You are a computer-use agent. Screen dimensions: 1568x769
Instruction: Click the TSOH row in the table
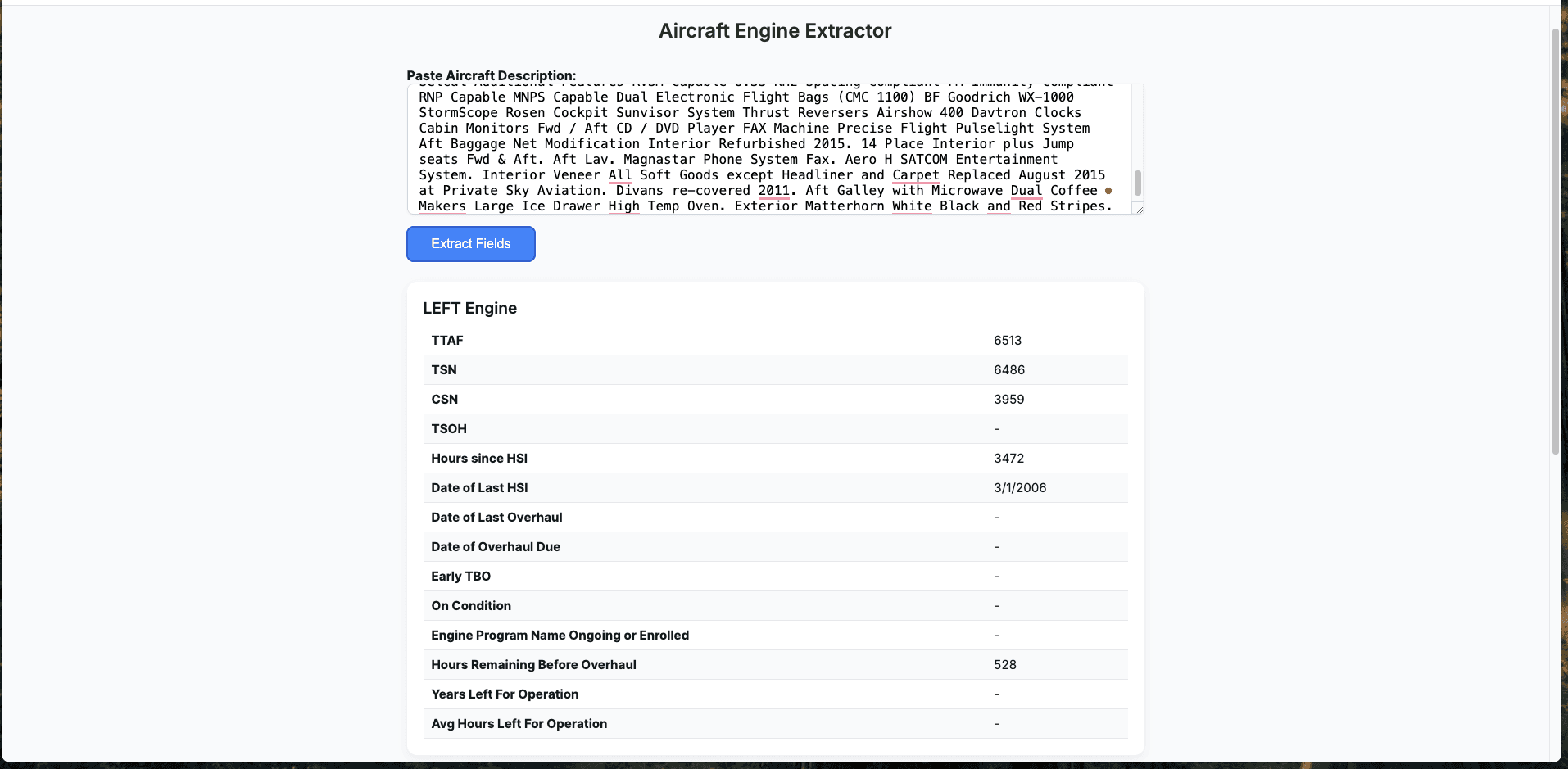click(x=776, y=428)
